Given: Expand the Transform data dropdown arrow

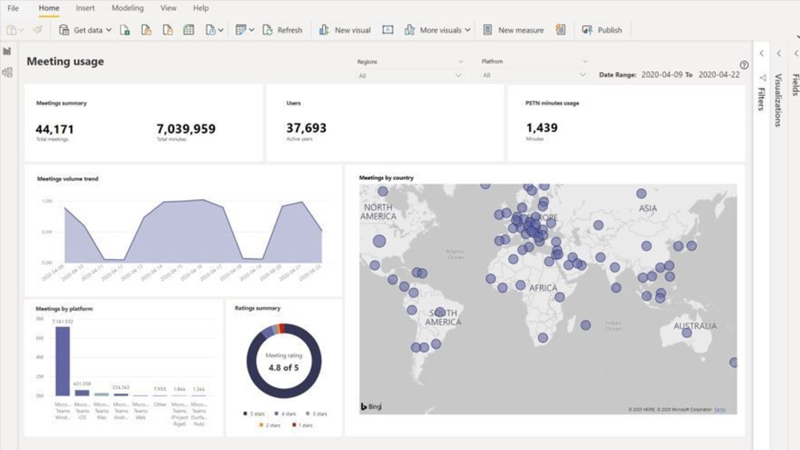Looking at the screenshot, I should 252,31.
